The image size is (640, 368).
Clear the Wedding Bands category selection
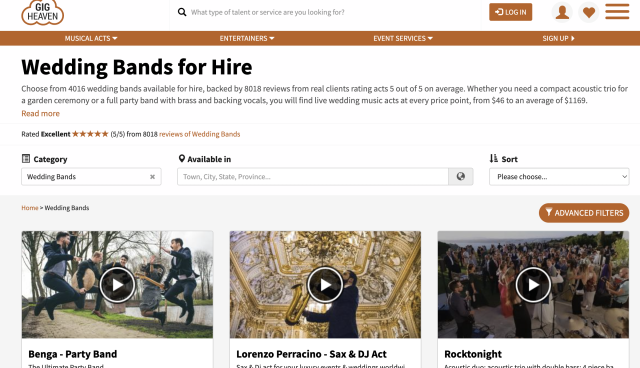tap(152, 177)
